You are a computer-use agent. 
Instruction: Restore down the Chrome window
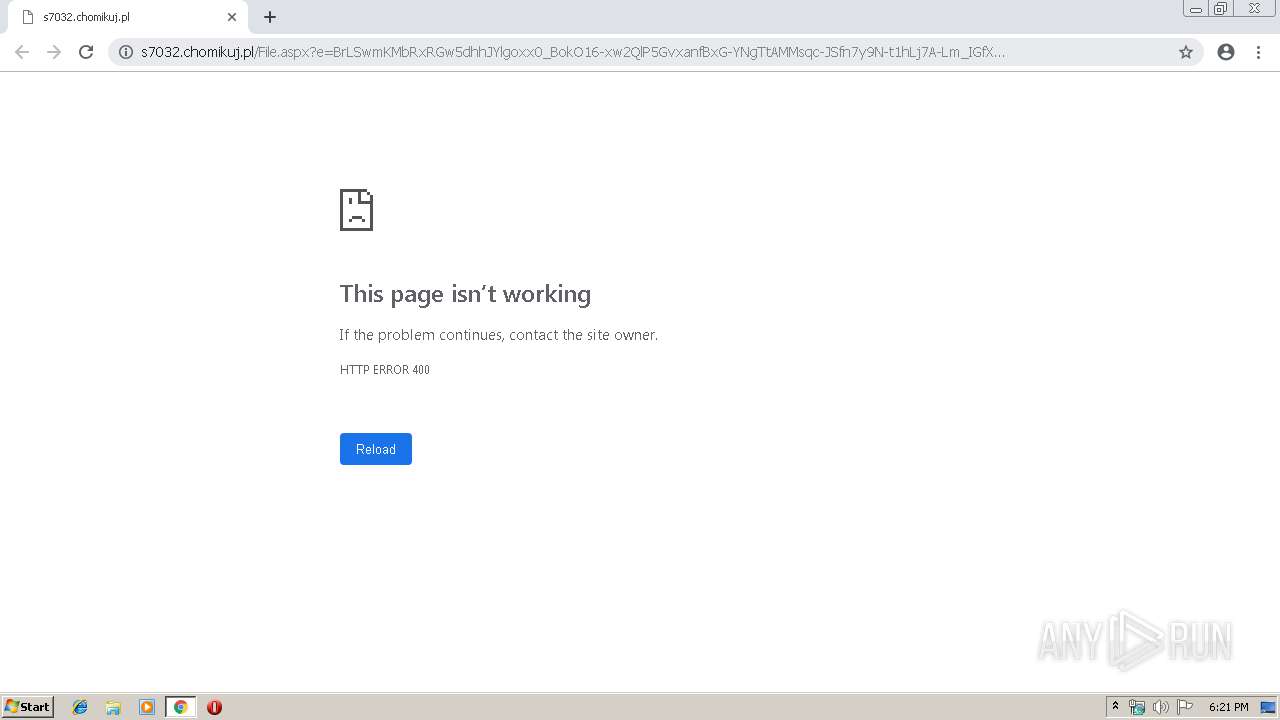coord(1221,9)
